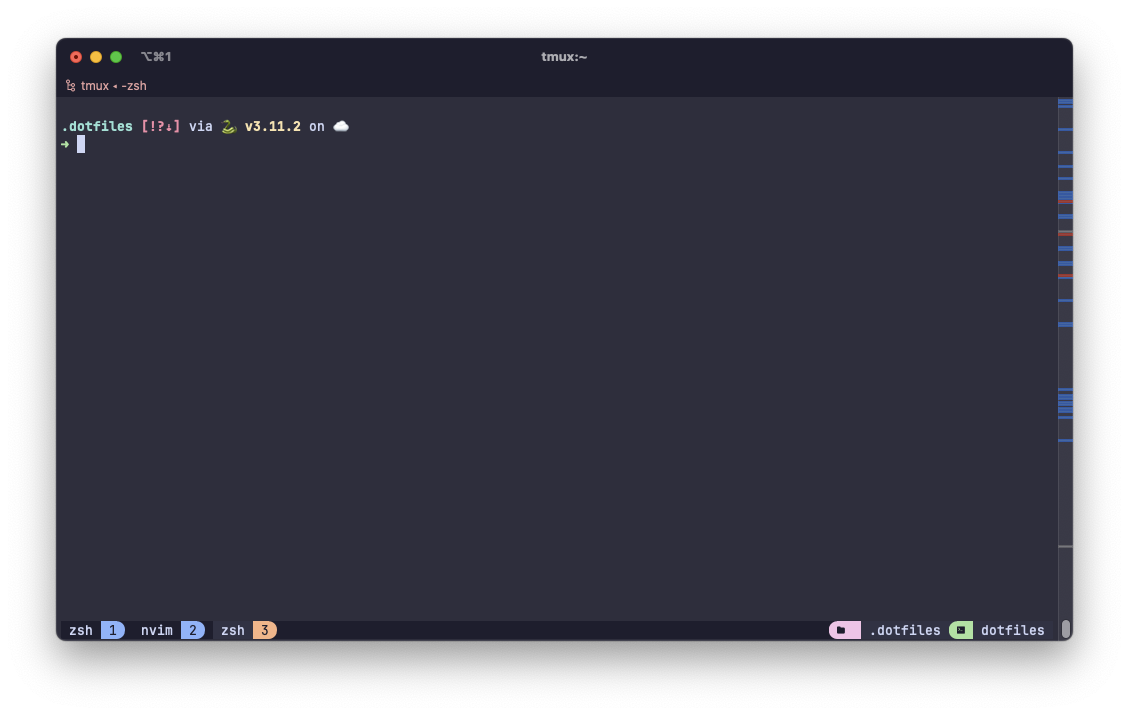Click the cloud icon at the end of the prompt
Viewport: 1129px width, 715px height.
pyautogui.click(x=340, y=126)
